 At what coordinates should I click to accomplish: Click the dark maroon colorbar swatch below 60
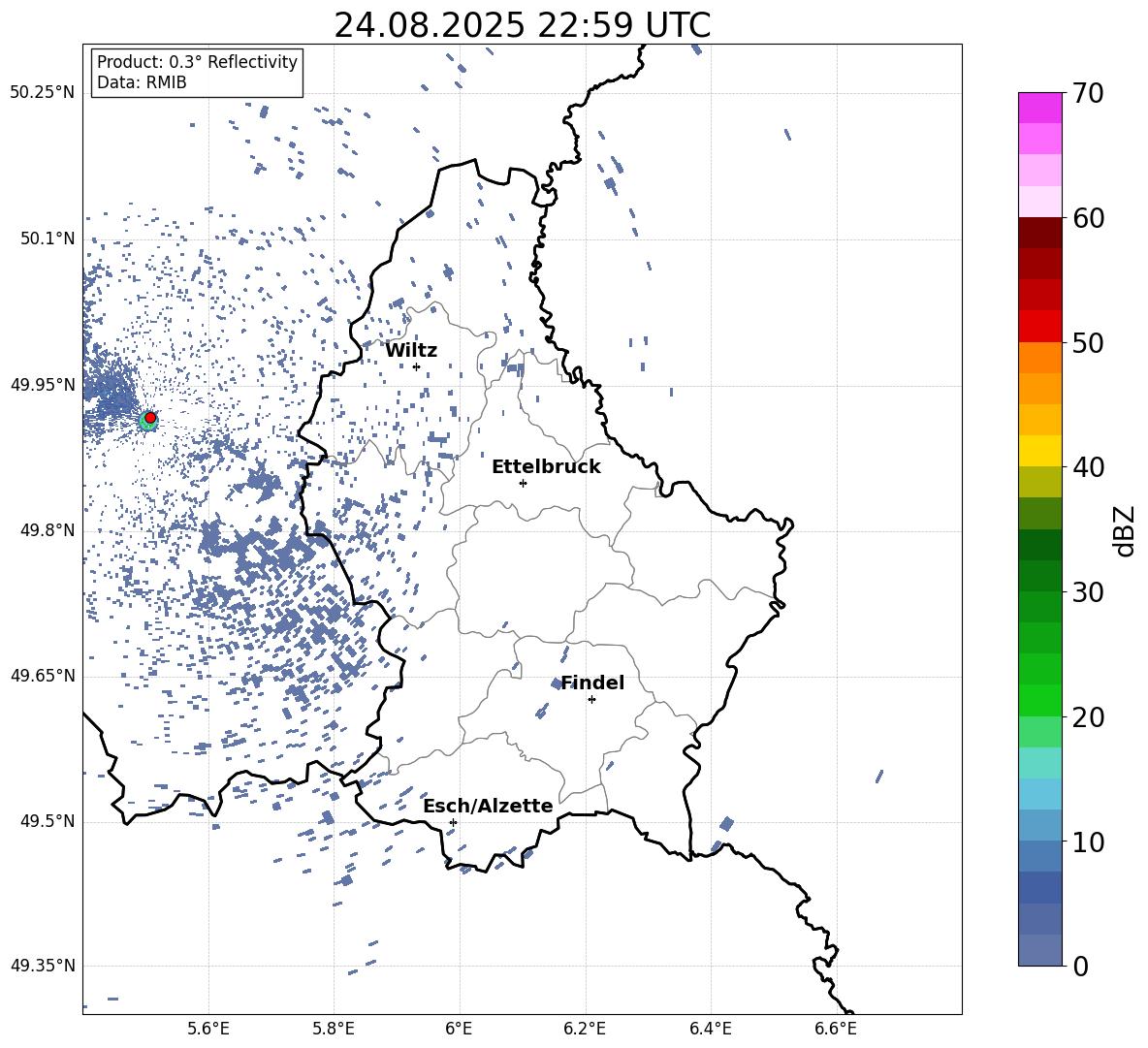pos(1039,233)
